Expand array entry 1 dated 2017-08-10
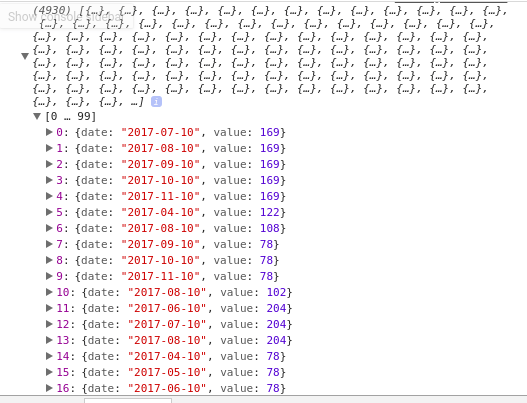527x403 pixels. tap(49, 148)
